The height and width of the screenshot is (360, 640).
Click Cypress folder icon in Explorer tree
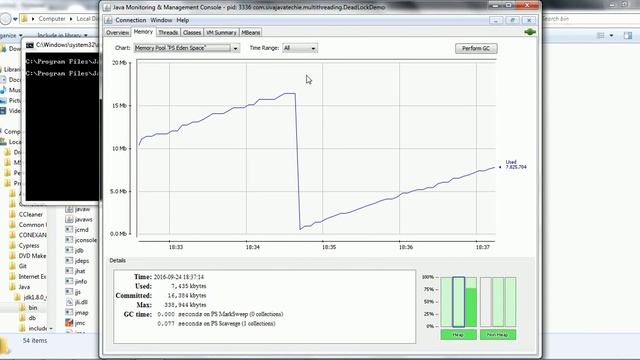tap(13, 245)
